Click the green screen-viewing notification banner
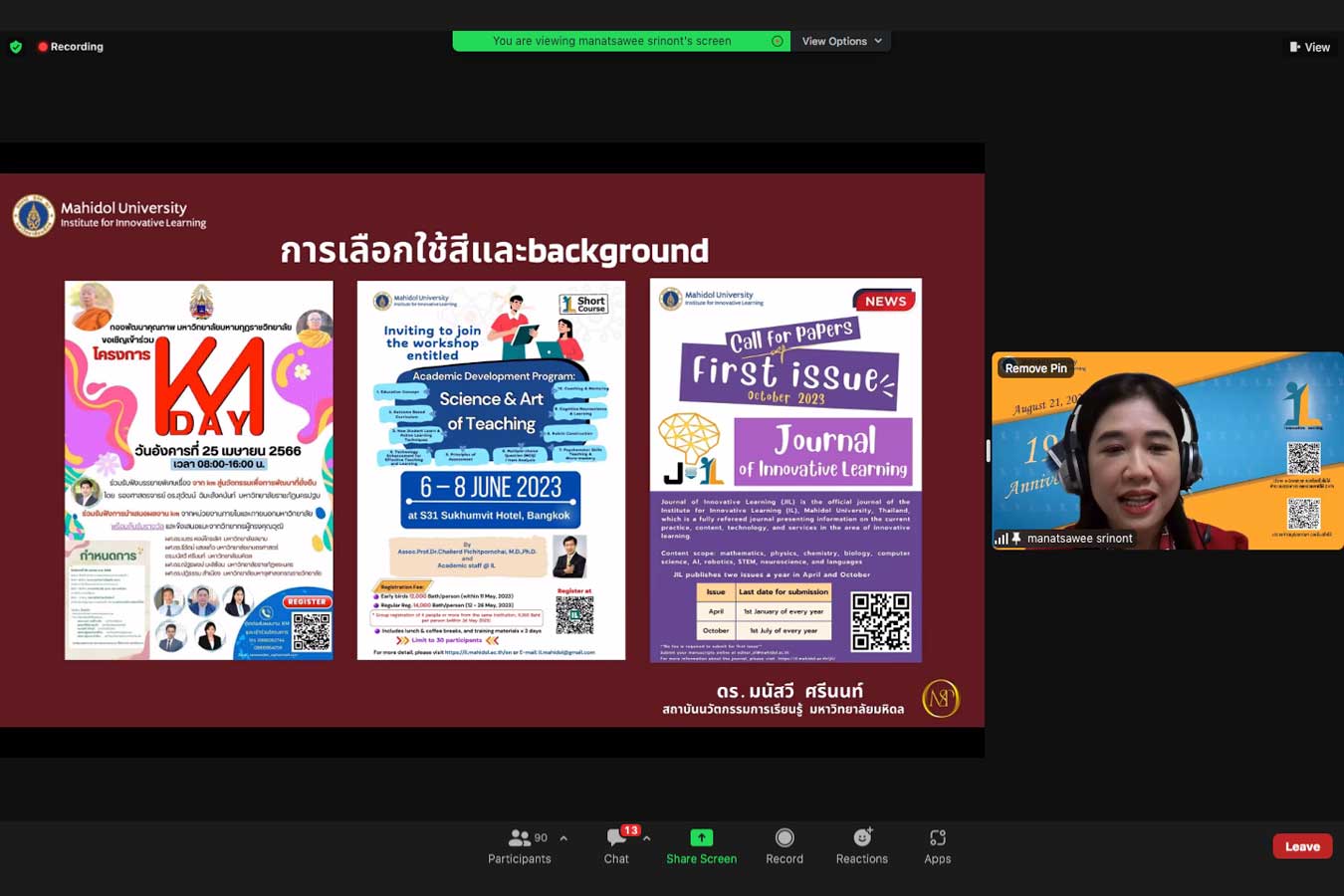This screenshot has width=1344, height=896. pos(611,41)
